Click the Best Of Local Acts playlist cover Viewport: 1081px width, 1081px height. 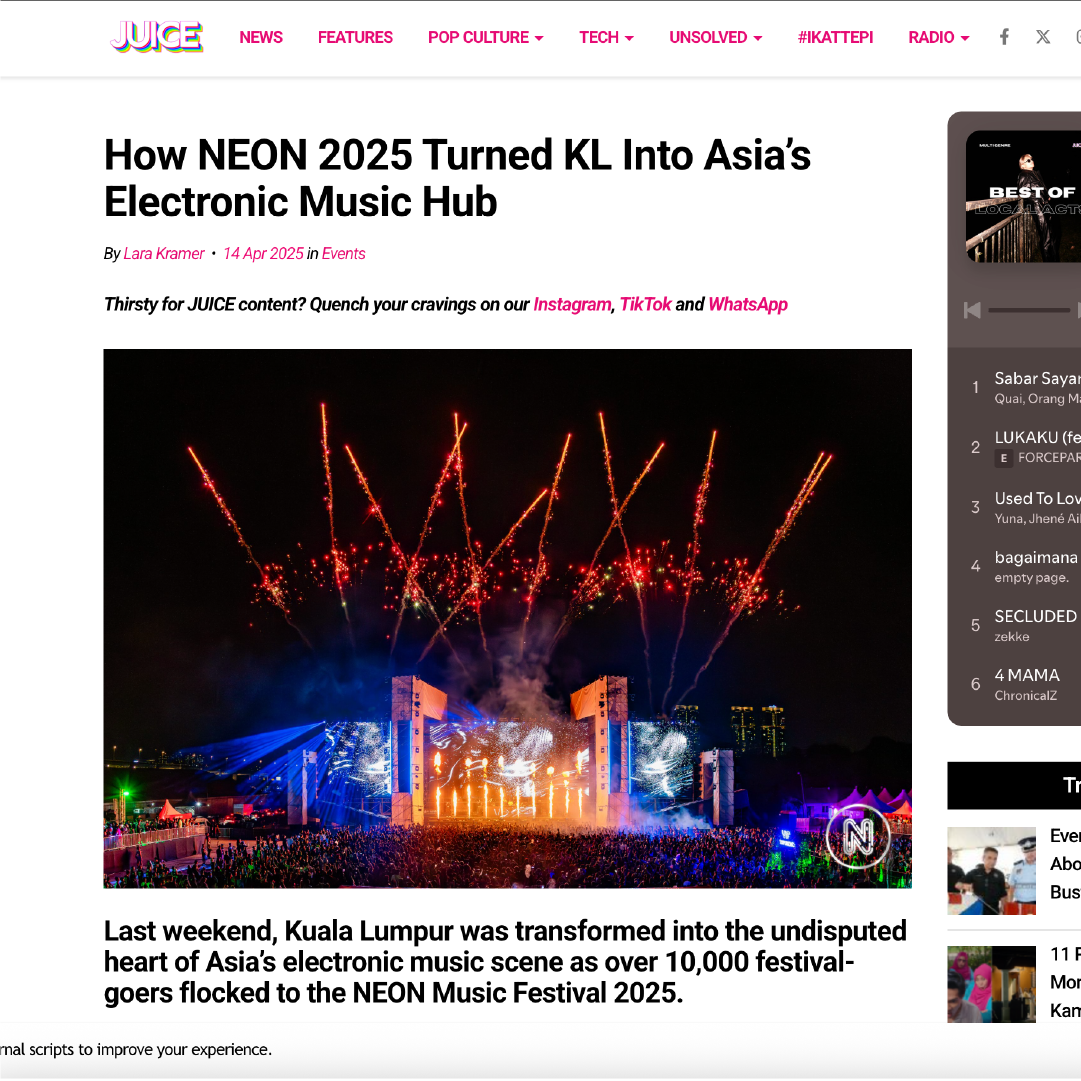pos(1023,196)
